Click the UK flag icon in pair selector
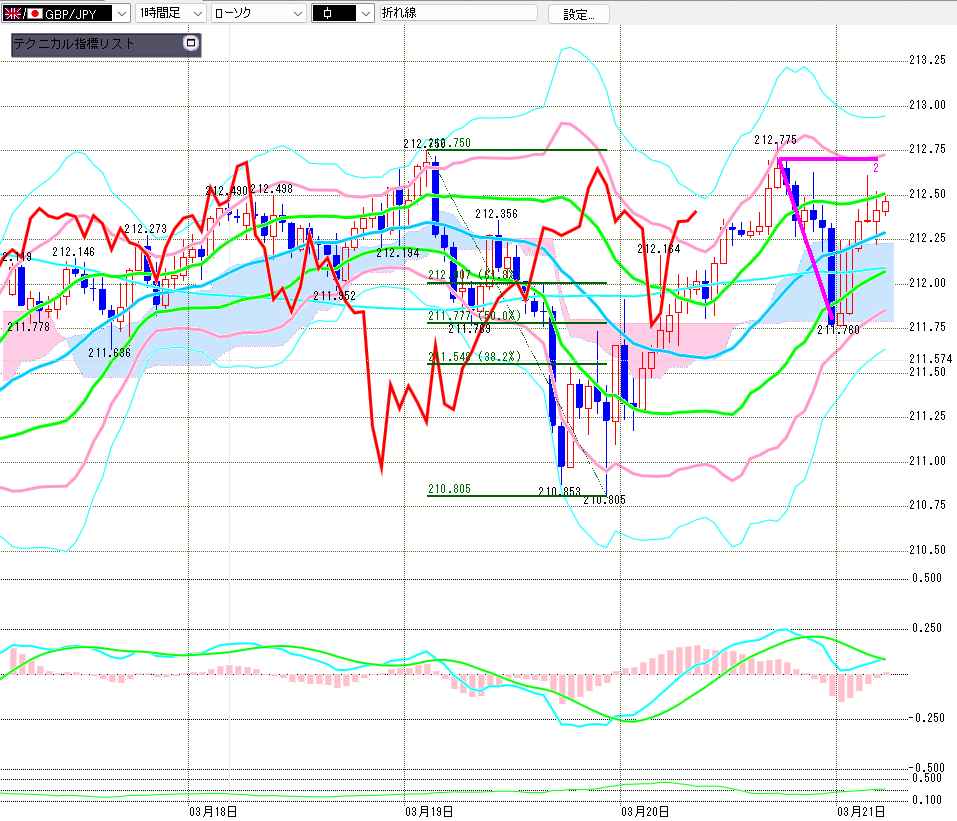Screen dimensions: 957x821 (12, 13)
